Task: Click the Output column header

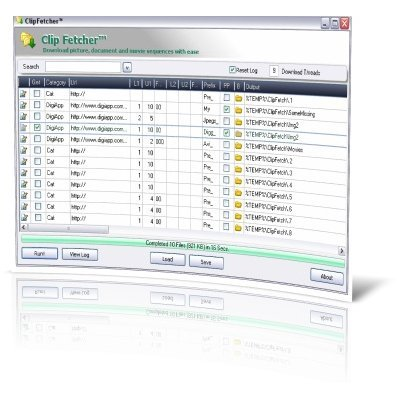Action: 295,89
